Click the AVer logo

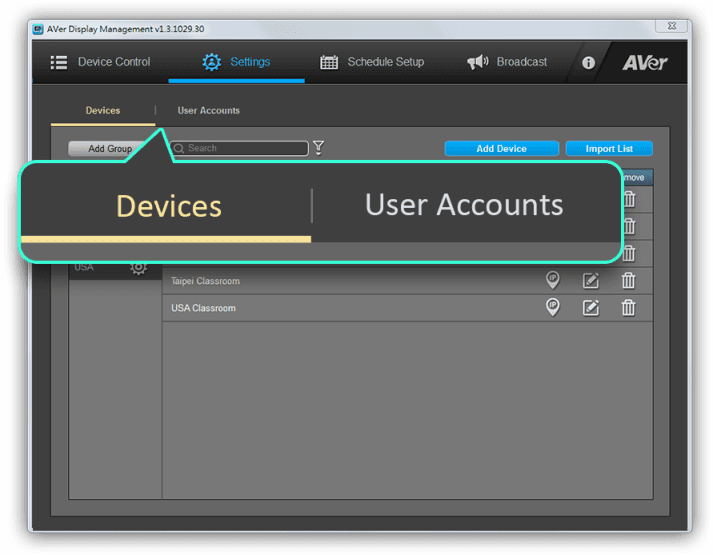[x=645, y=63]
